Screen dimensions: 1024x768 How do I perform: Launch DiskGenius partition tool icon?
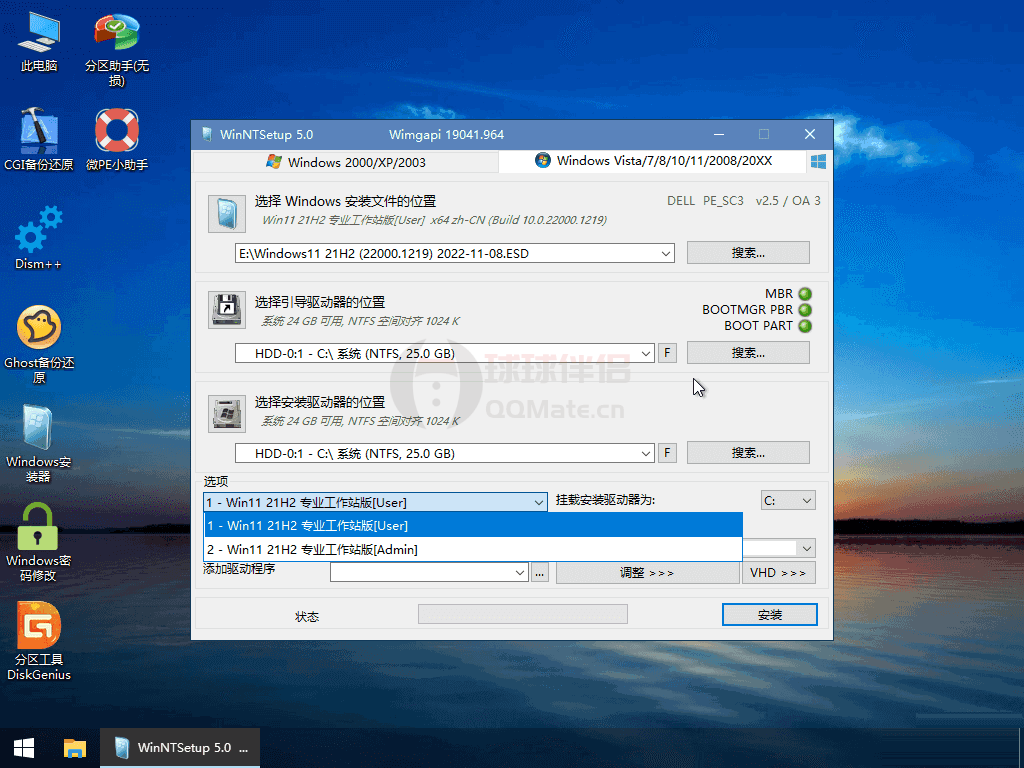(x=39, y=632)
